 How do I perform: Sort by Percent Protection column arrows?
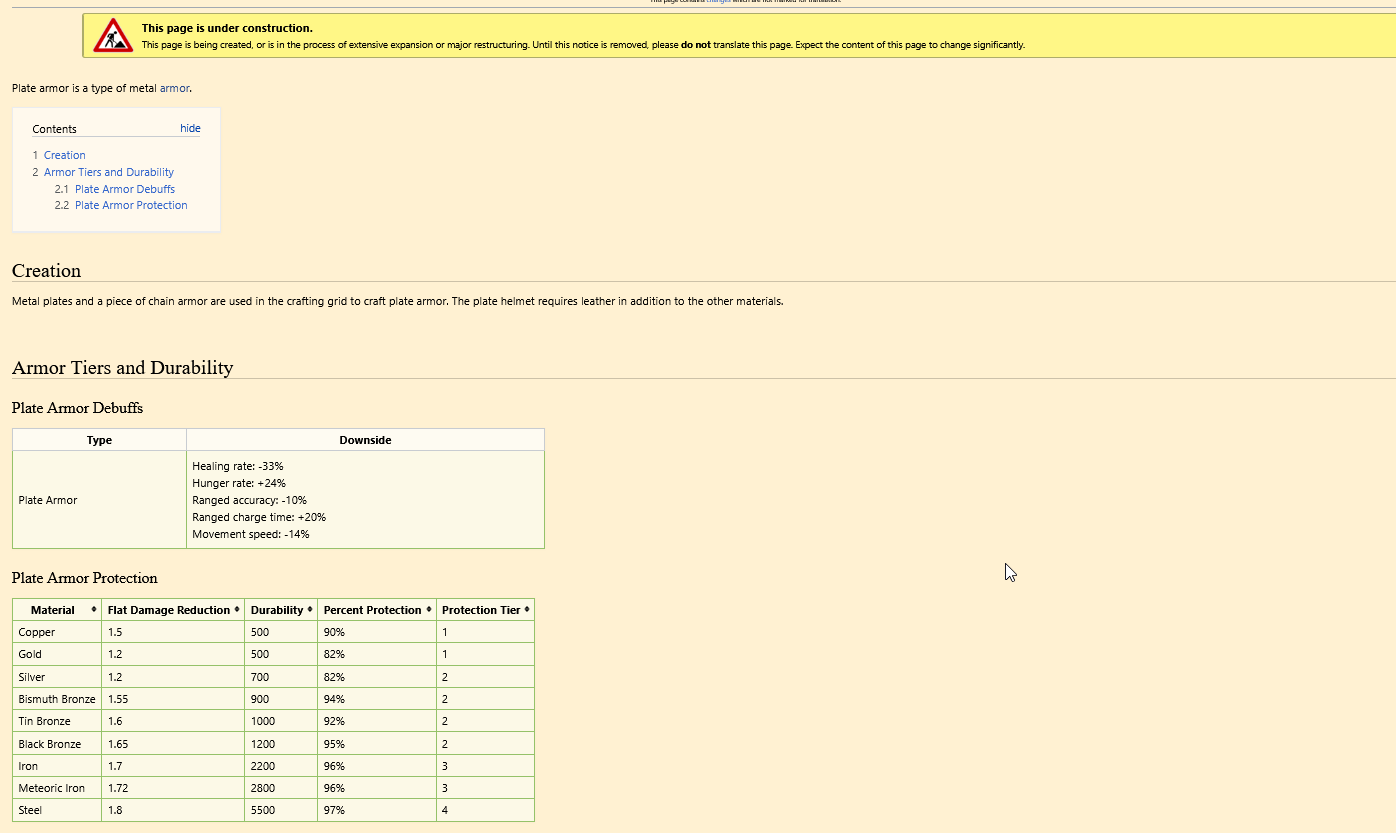pyautogui.click(x=429, y=609)
